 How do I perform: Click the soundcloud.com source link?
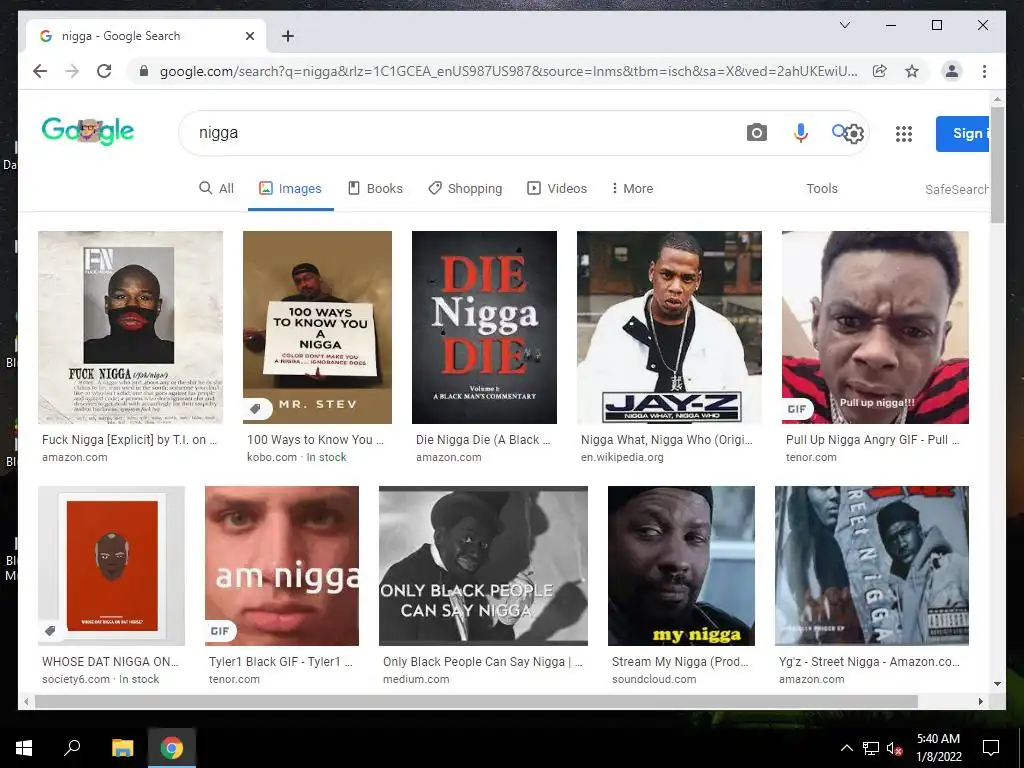click(x=654, y=679)
